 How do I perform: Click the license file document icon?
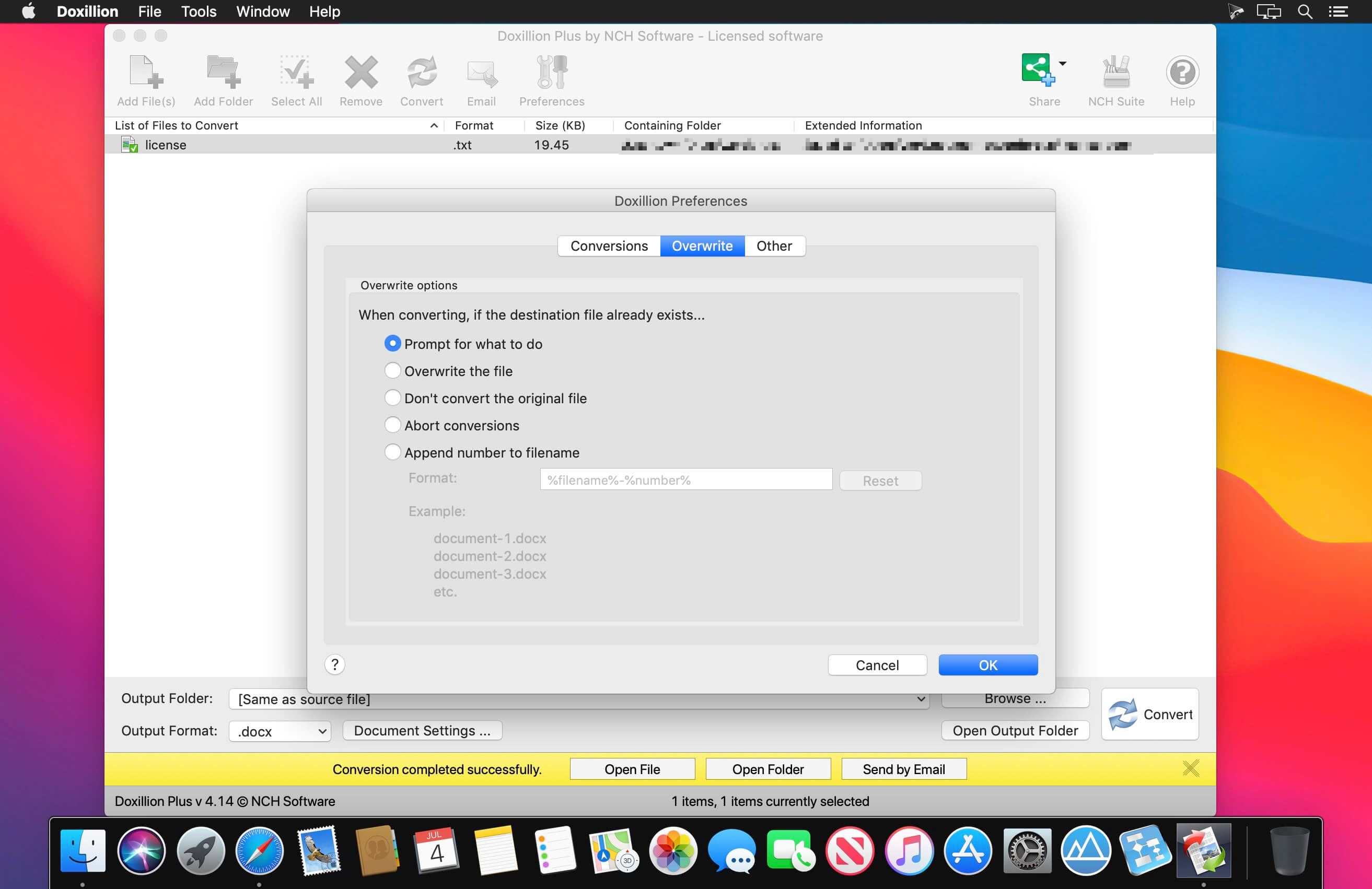[x=129, y=145]
